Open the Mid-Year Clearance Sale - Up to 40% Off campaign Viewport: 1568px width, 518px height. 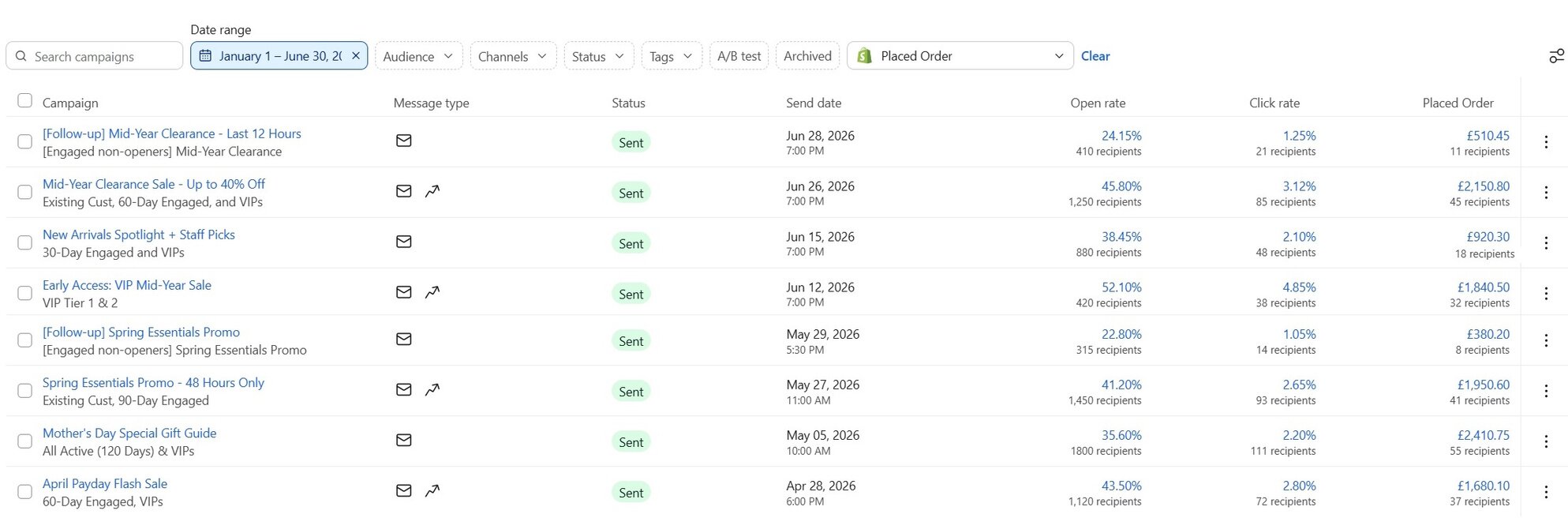coord(154,184)
